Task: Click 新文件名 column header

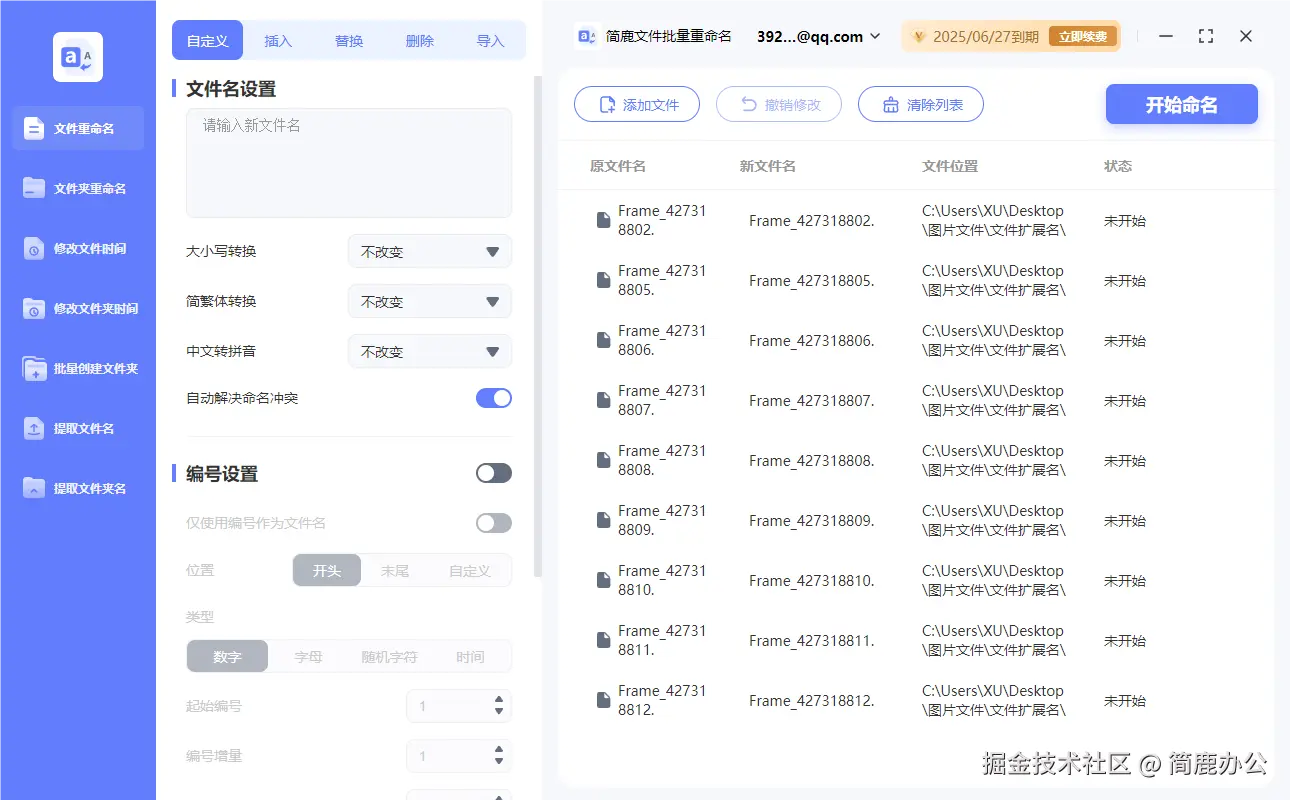Action: pos(768,166)
